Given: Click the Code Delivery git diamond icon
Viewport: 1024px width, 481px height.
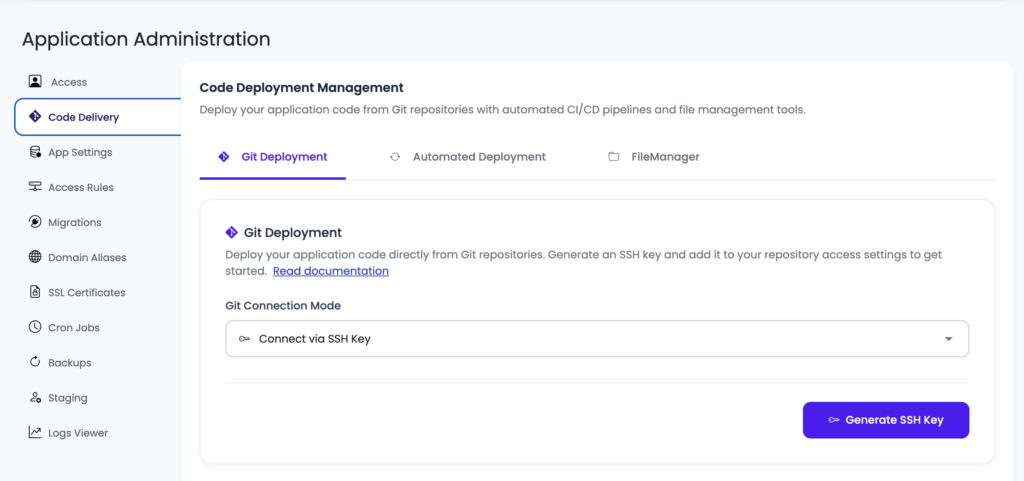Looking at the screenshot, I should (x=35, y=117).
